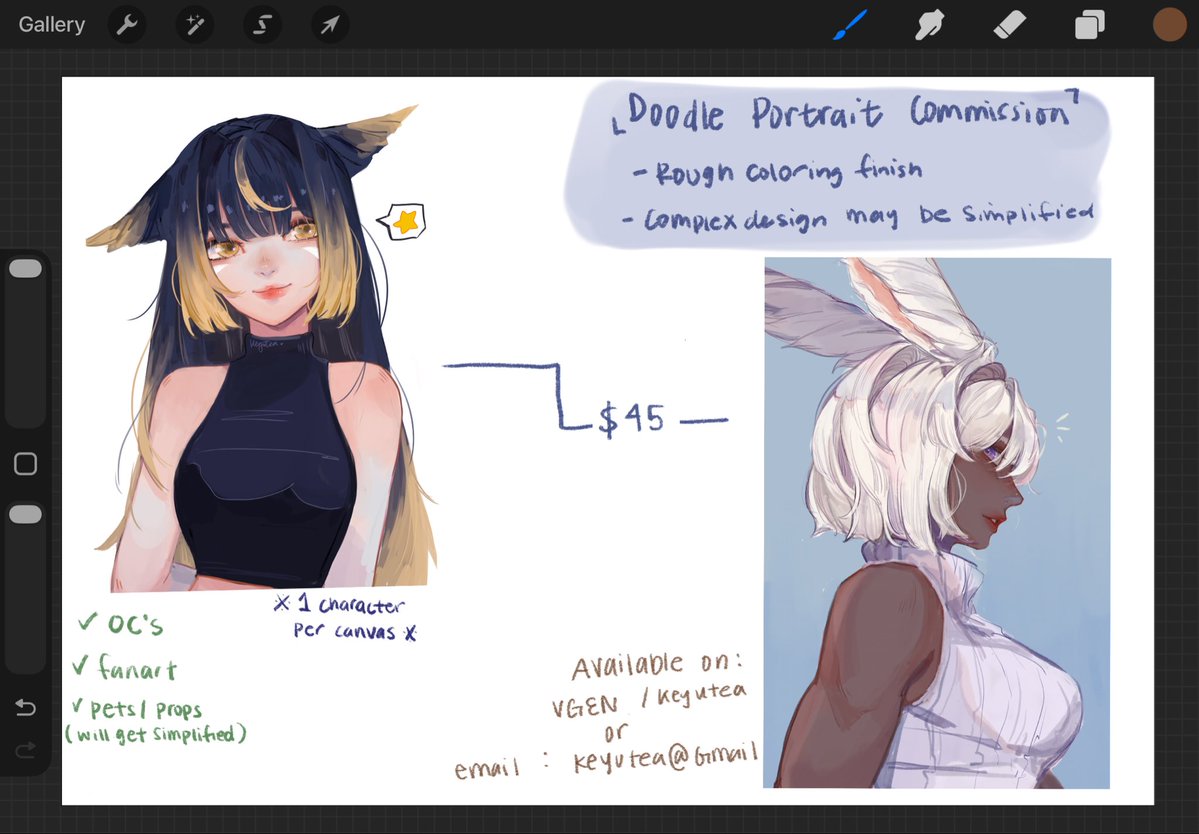Tap the "VGEN / keyutea" text
Screen dimensions: 1199x834
coord(648,701)
